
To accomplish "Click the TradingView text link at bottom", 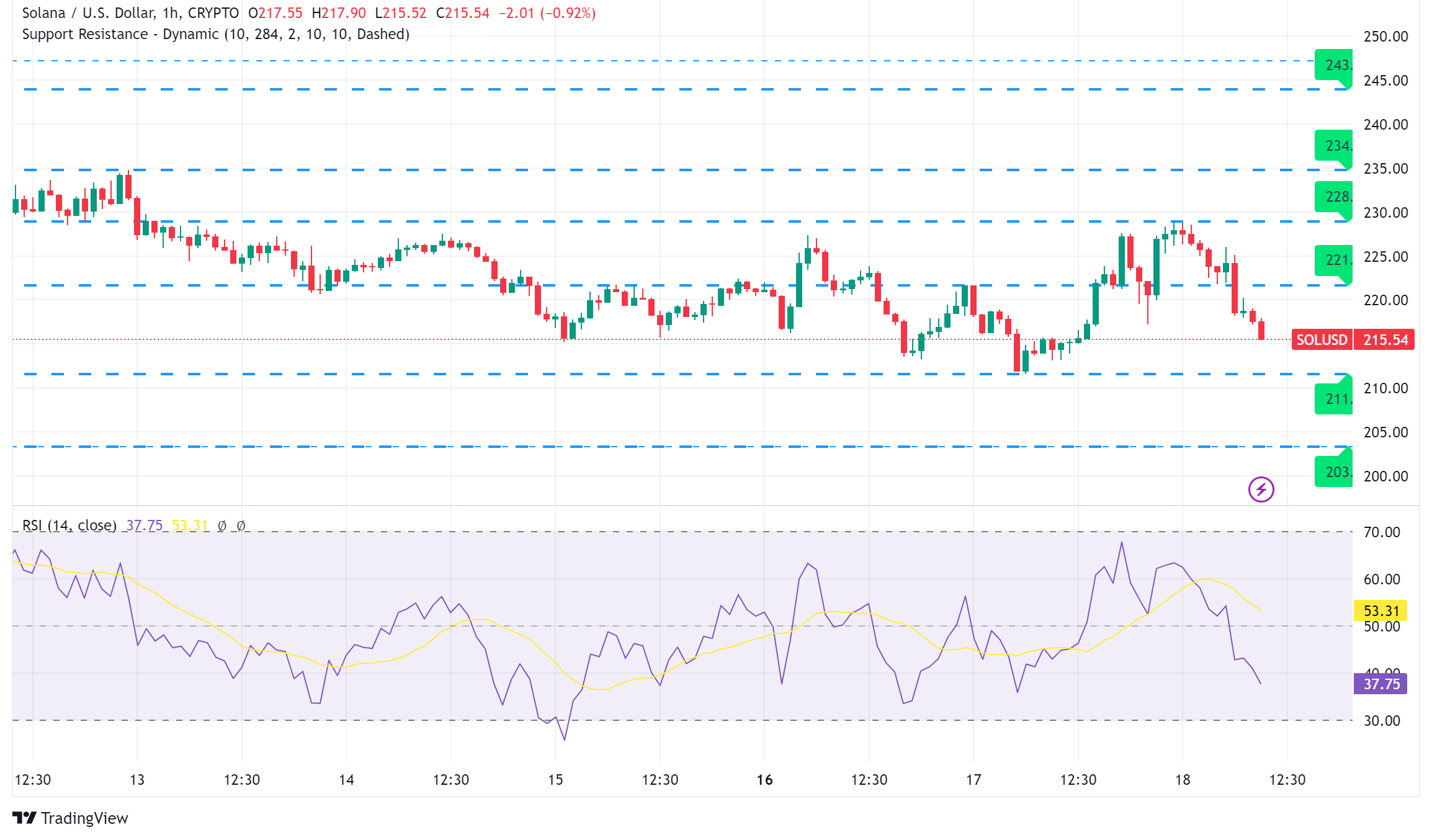I will click(x=84, y=818).
